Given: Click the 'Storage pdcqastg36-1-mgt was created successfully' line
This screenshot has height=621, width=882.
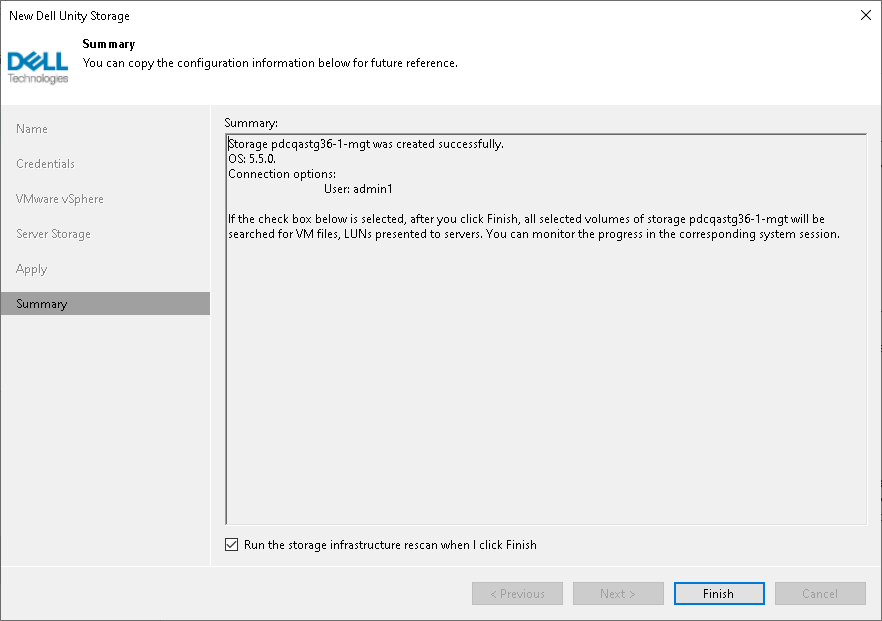Looking at the screenshot, I should point(366,144).
